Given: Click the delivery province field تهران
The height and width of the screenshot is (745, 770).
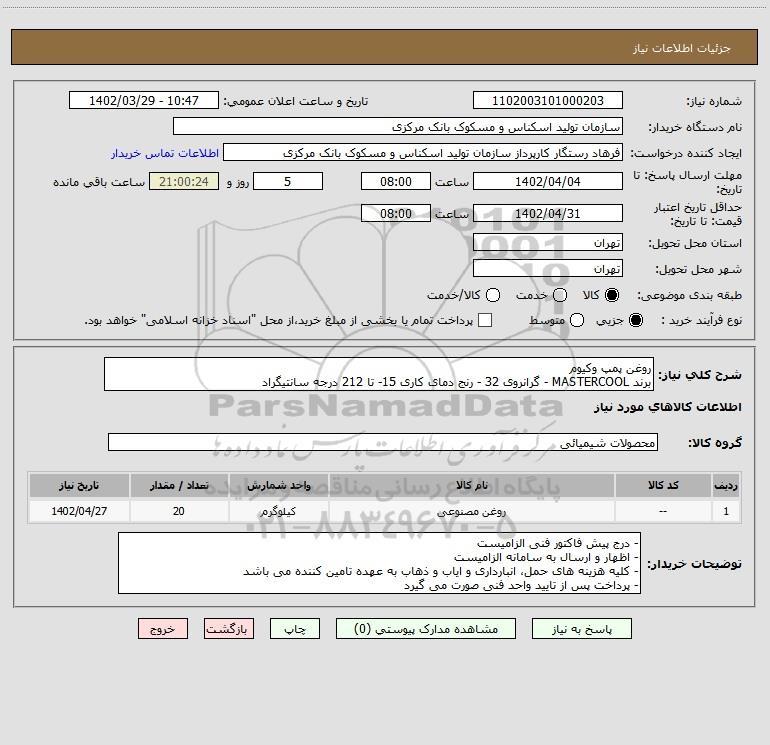Looking at the screenshot, I should pyautogui.click(x=548, y=242).
